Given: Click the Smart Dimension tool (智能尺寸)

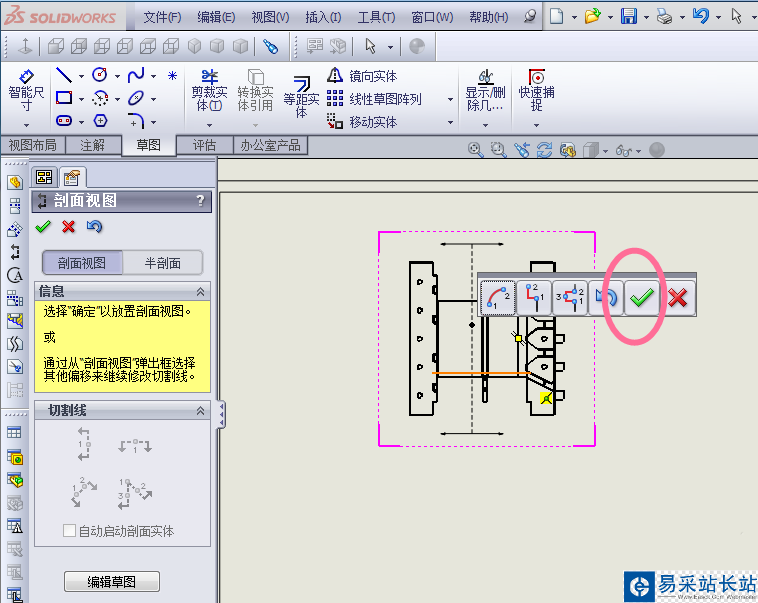Looking at the screenshot, I should [26, 91].
